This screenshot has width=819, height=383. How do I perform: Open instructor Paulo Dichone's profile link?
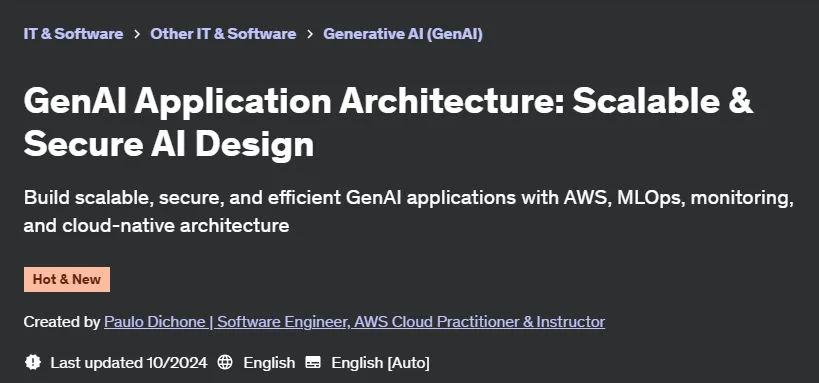[x=354, y=322]
